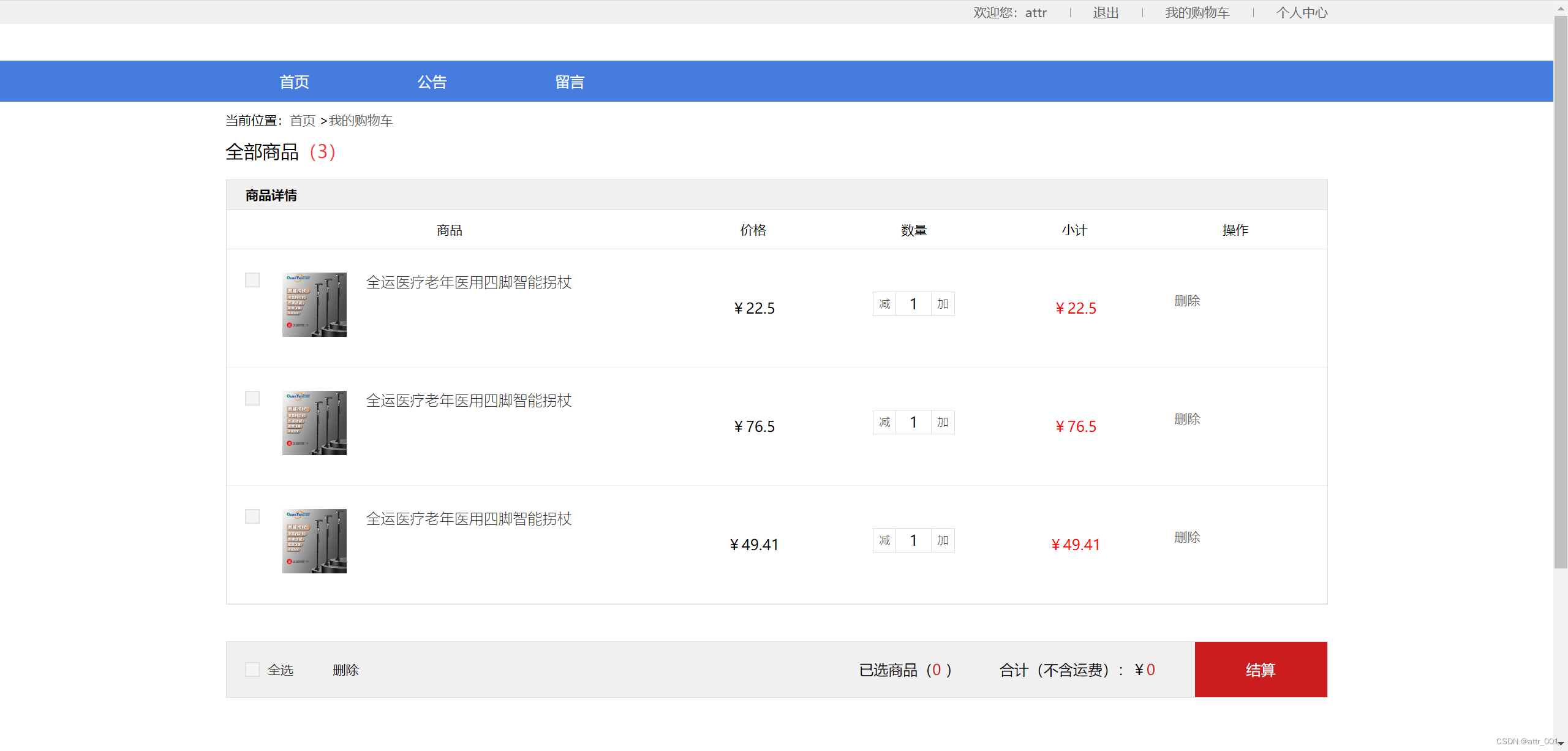Open the 首页 tab in the blue nav bar
This screenshot has height=751, width=1568.
[x=294, y=81]
